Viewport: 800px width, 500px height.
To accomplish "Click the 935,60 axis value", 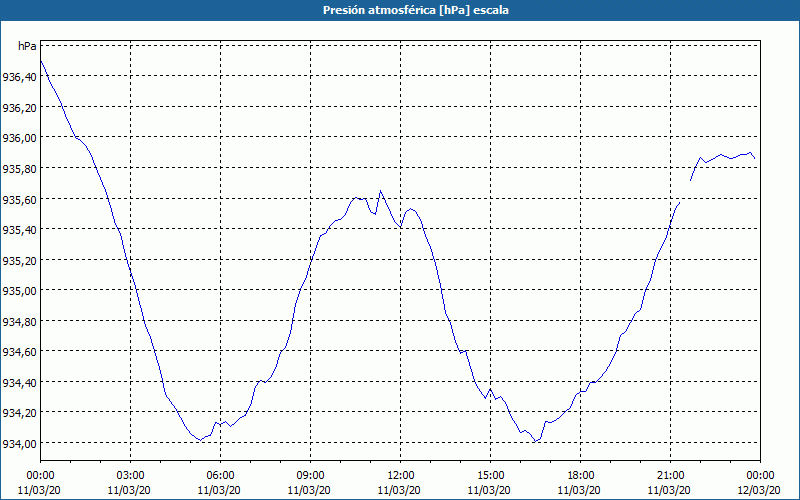I will pyautogui.click(x=19, y=199).
